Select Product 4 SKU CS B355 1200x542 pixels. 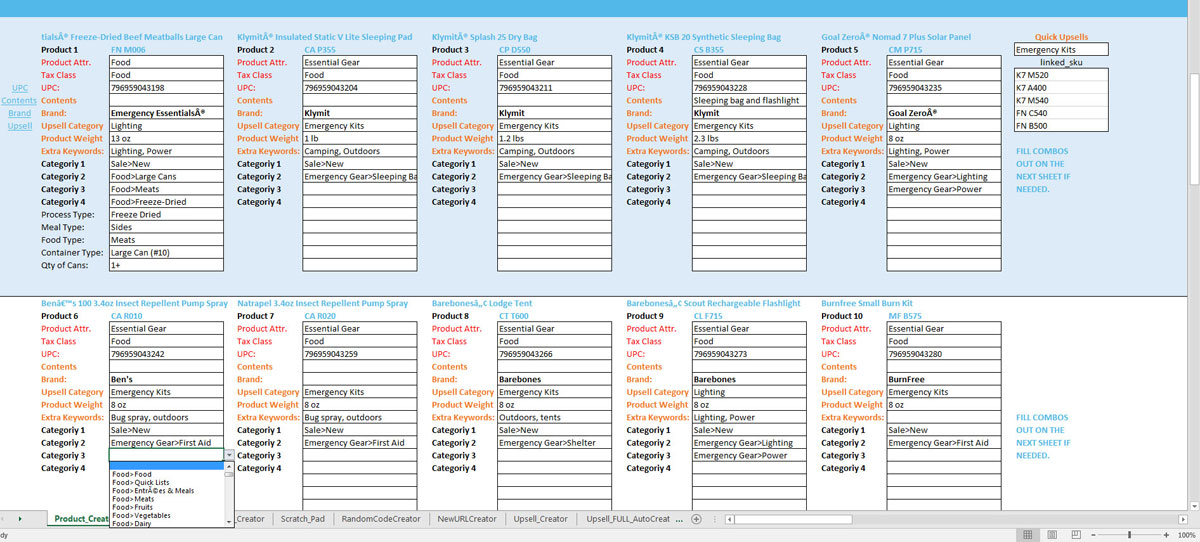[x=749, y=50]
